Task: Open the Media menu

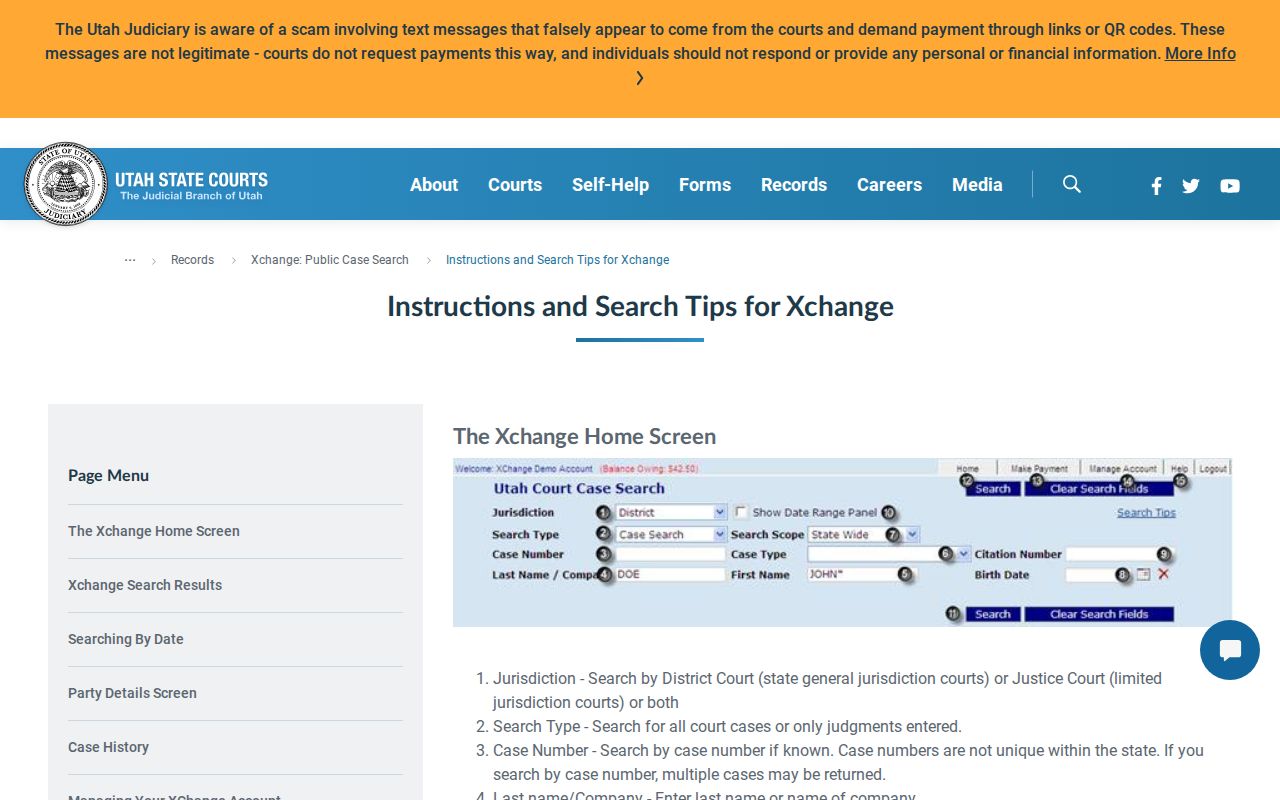Action: coord(977,184)
